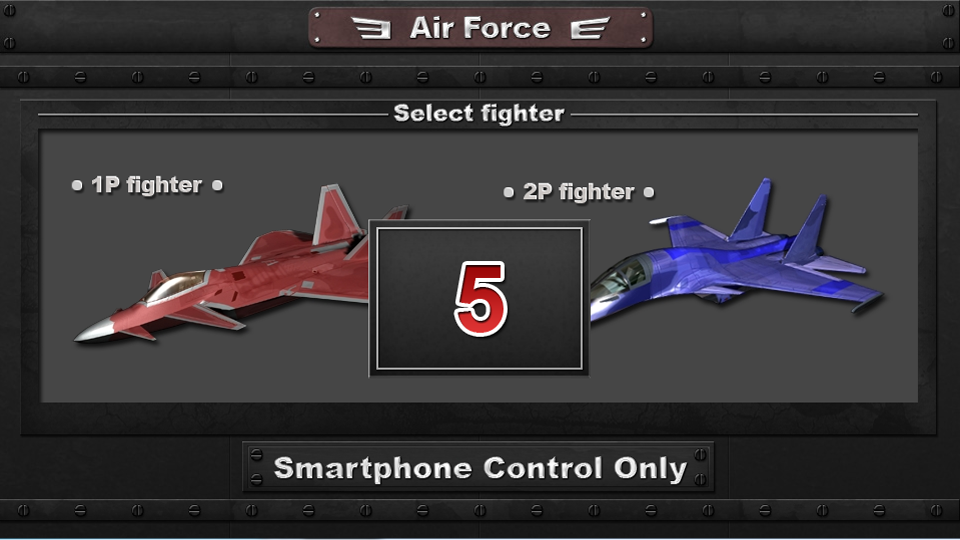Click the red jet's cockpit canopy
Viewport: 960px width, 540px height.
tap(176, 287)
